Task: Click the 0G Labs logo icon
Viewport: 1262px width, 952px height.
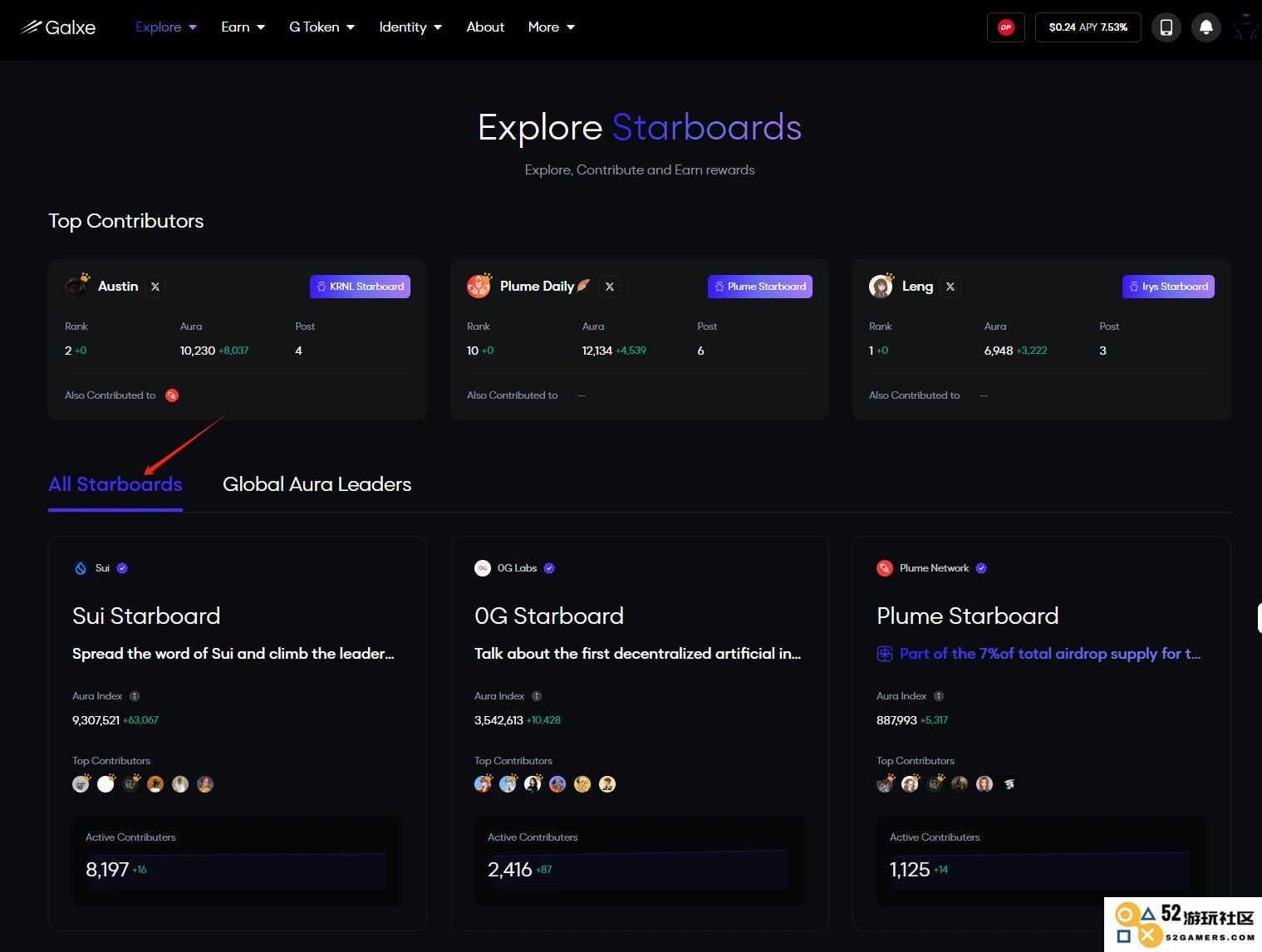Action: coord(483,568)
